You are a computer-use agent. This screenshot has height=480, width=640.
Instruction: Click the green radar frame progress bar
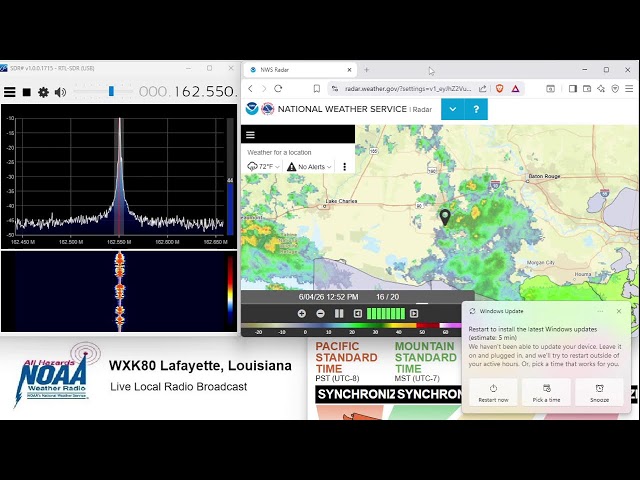[386, 313]
